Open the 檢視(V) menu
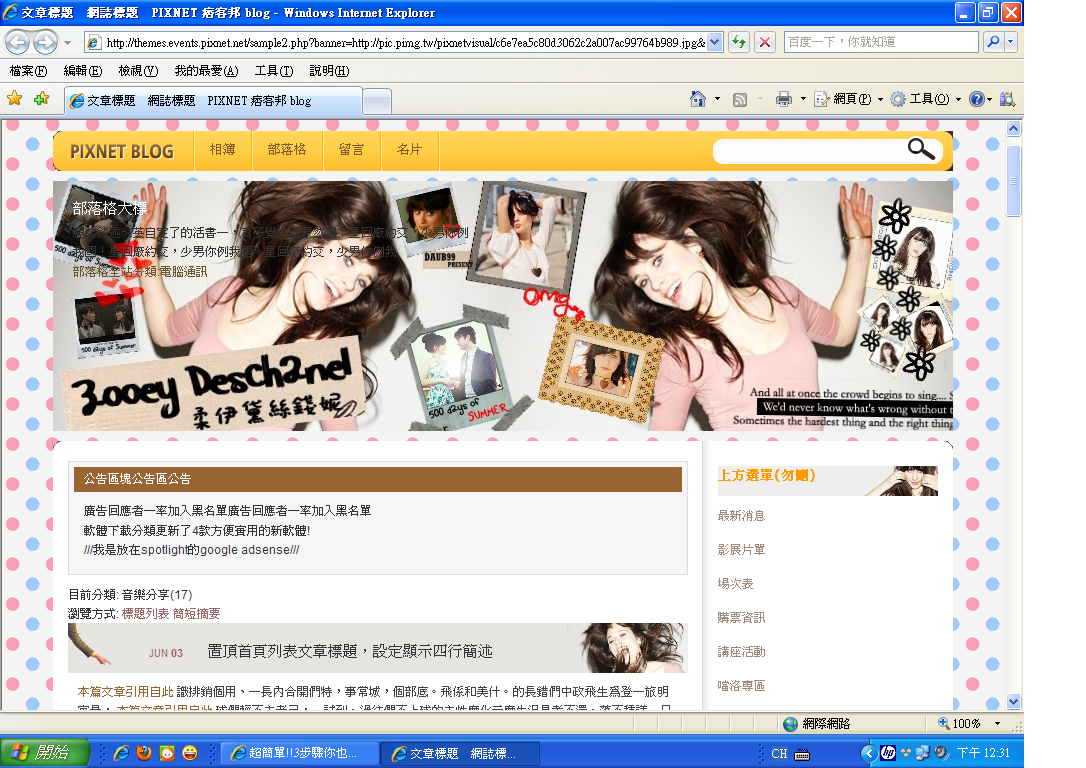This screenshot has width=1086, height=768. [138, 71]
